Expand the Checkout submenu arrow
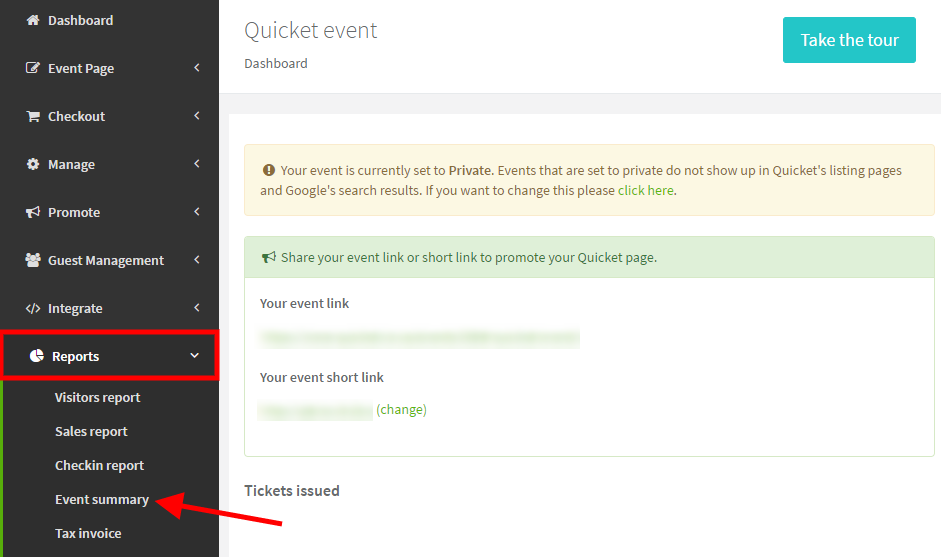941x557 pixels. (x=197, y=116)
